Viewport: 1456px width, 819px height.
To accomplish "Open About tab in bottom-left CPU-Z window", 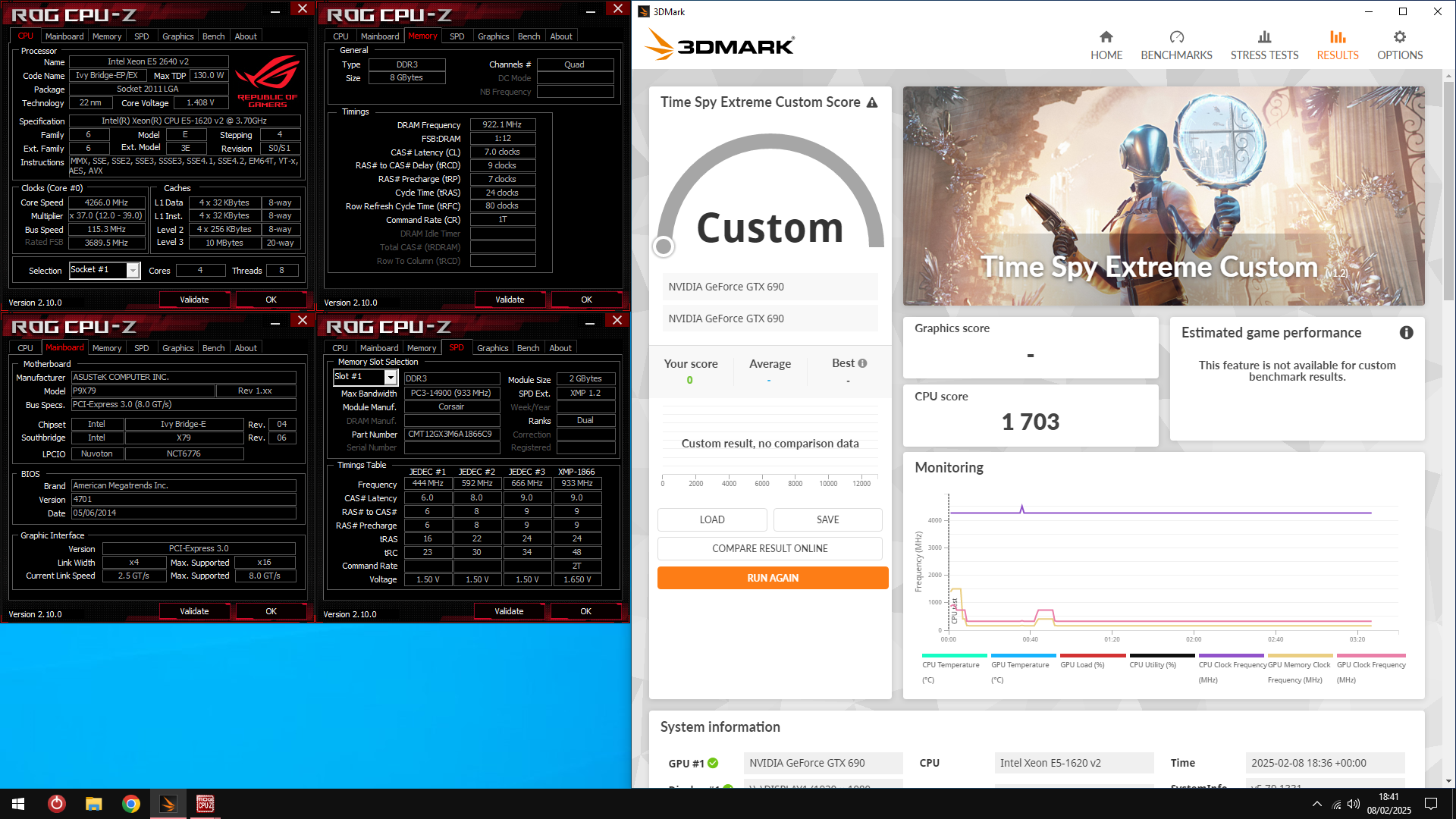I will point(246,348).
